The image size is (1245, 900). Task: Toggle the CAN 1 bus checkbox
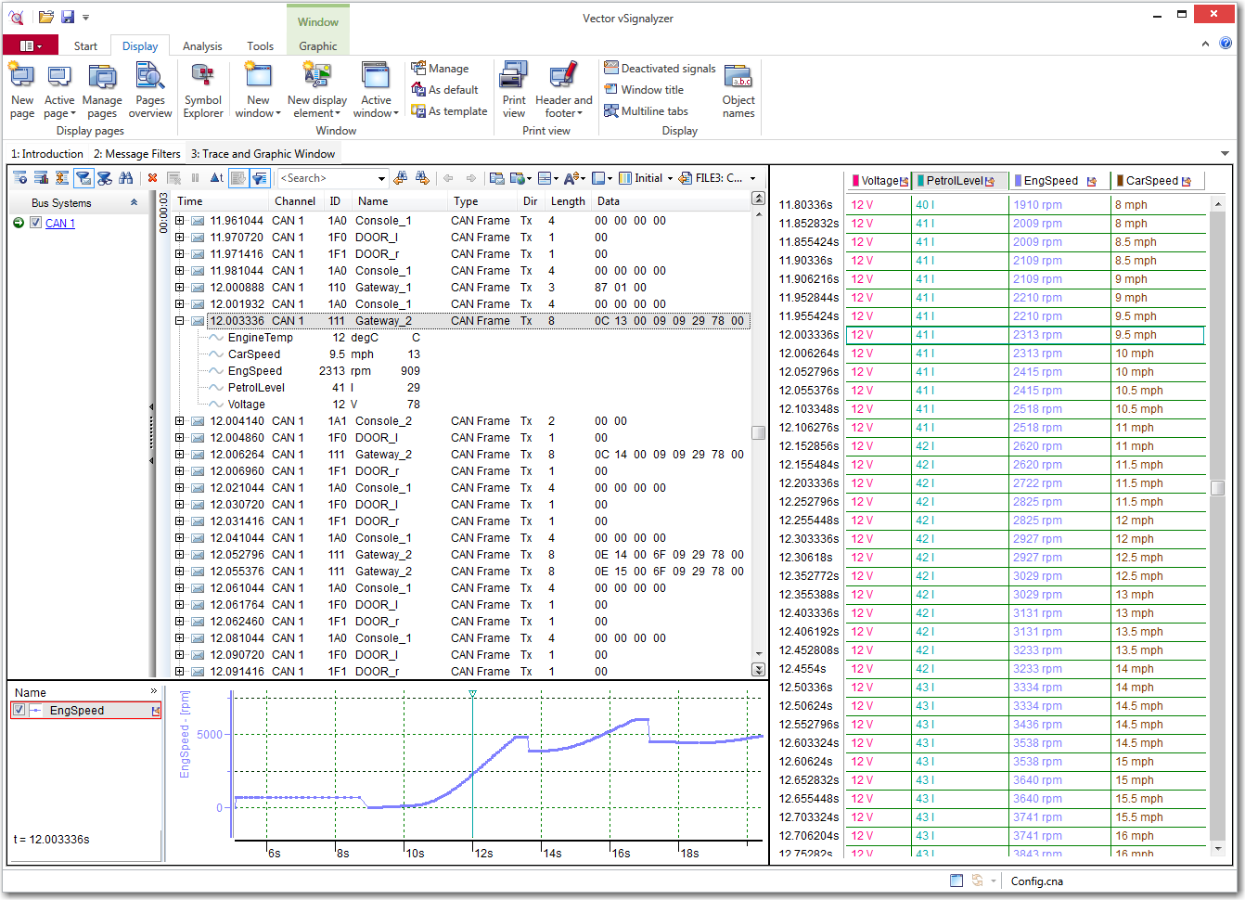[36, 223]
